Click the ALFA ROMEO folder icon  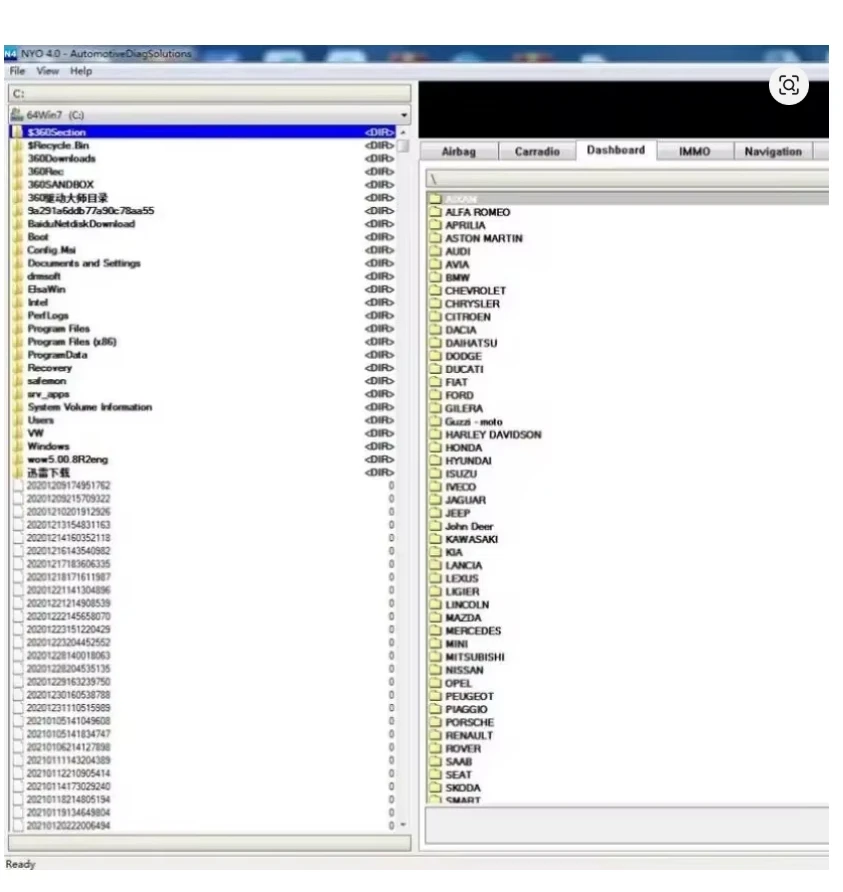[x=436, y=212]
